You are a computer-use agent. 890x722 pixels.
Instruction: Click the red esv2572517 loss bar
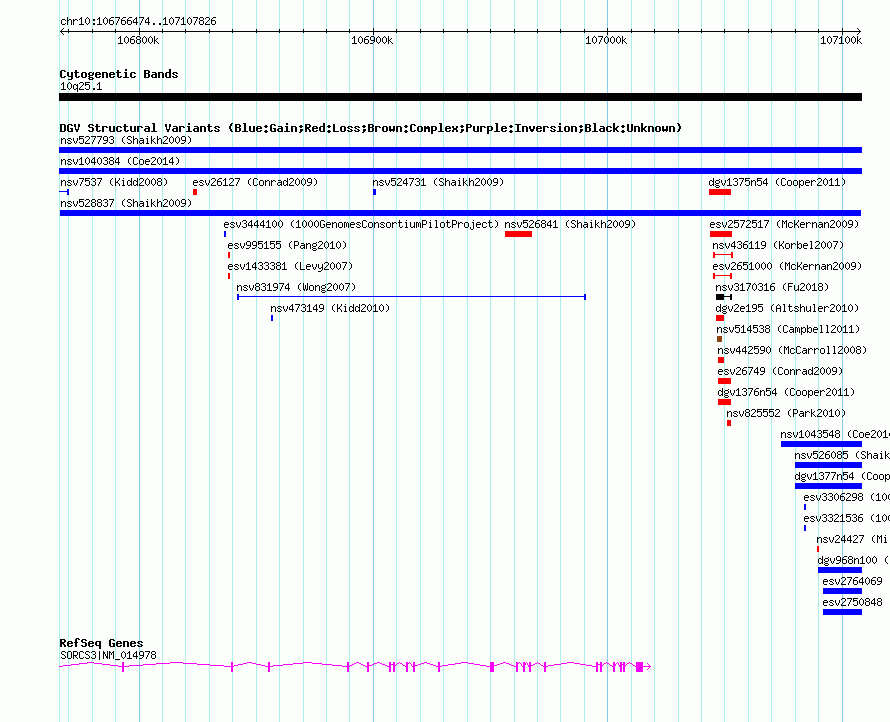(x=721, y=234)
